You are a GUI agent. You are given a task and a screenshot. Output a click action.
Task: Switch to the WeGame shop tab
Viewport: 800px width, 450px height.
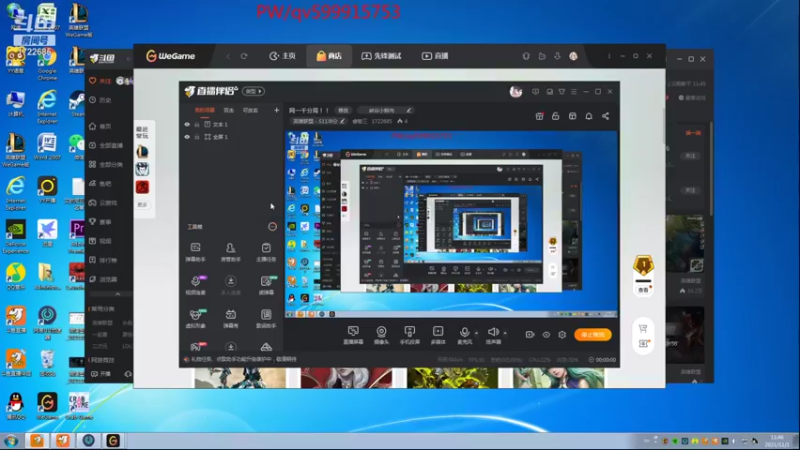click(329, 56)
